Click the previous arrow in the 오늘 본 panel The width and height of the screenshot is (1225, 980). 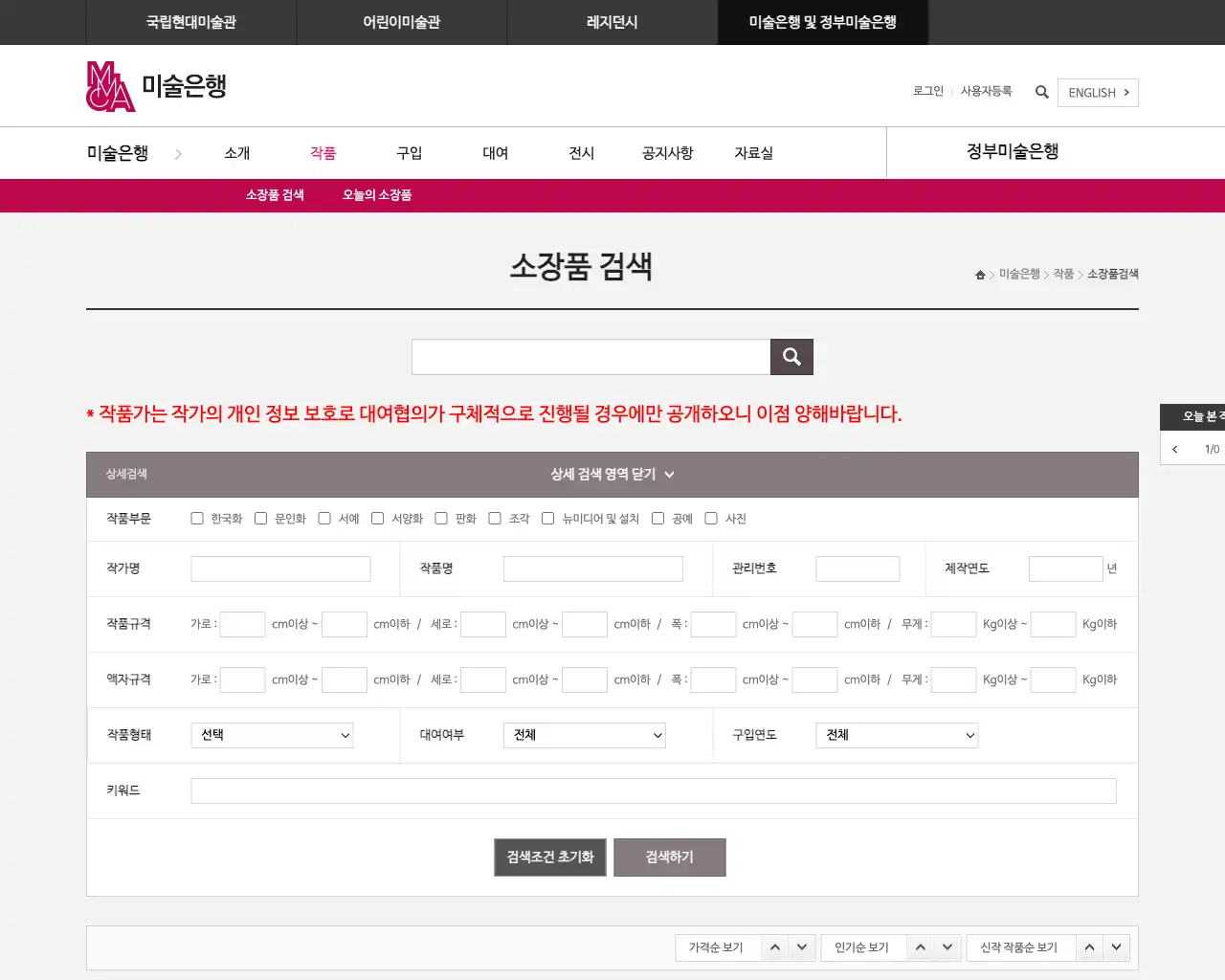pos(1175,449)
